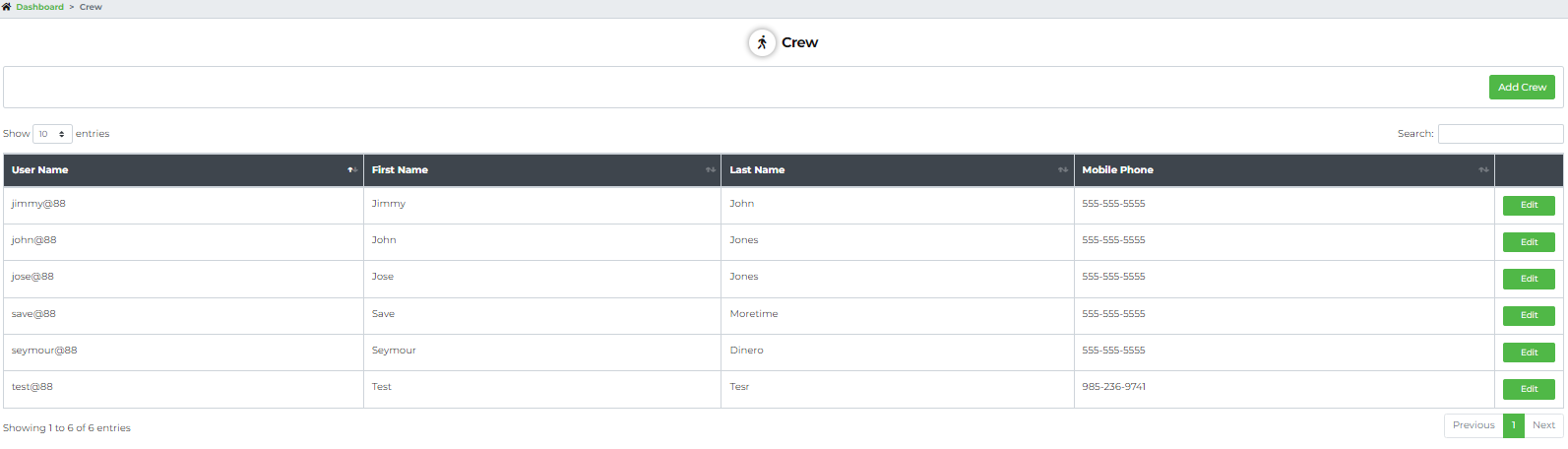Viewport: 1568px width, 449px height.
Task: Open the Dashboard breadcrumb link
Action: [x=39, y=7]
